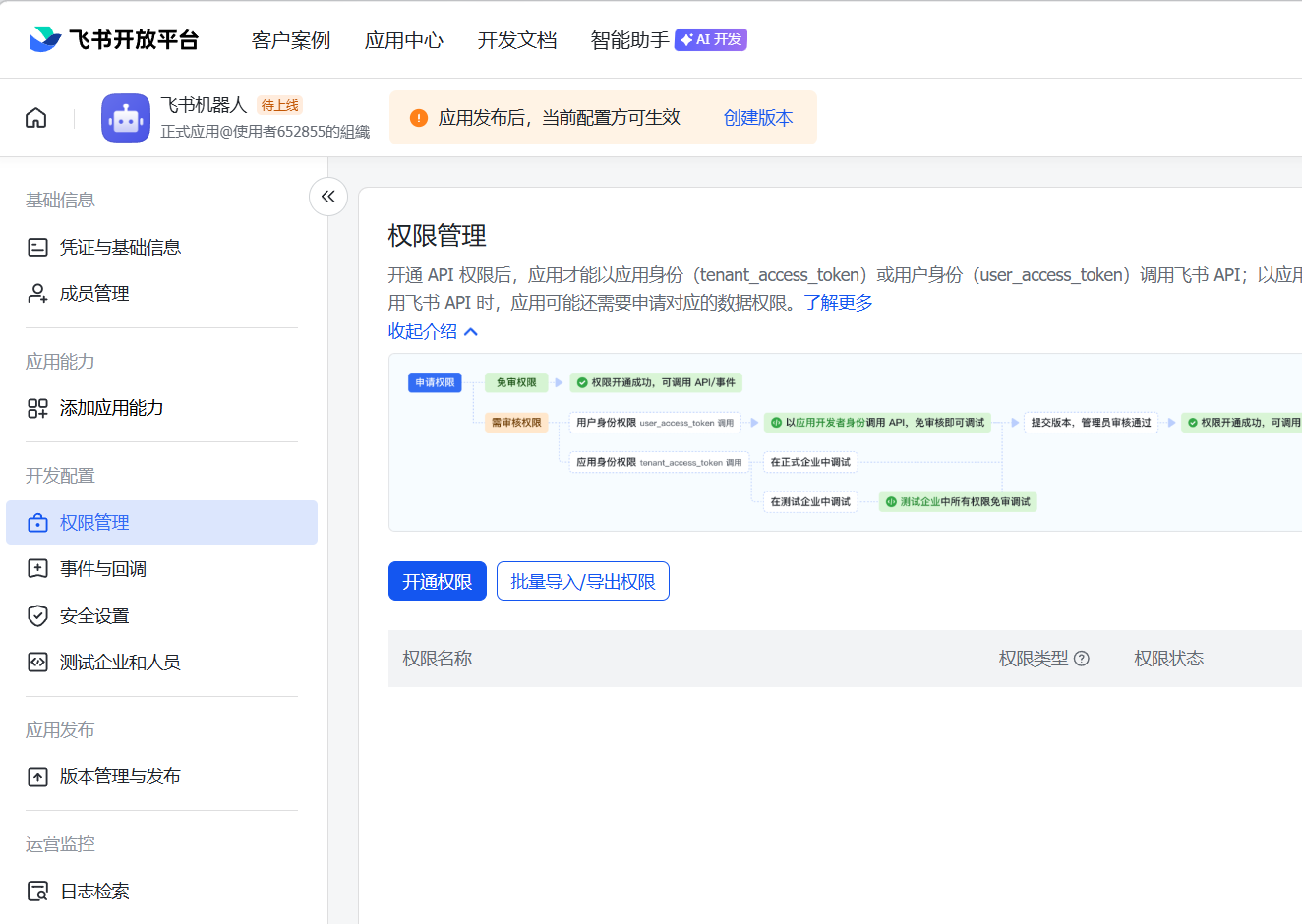Click 在测试企业中调试 node in diagram
This screenshot has width=1302, height=924.
point(810,502)
